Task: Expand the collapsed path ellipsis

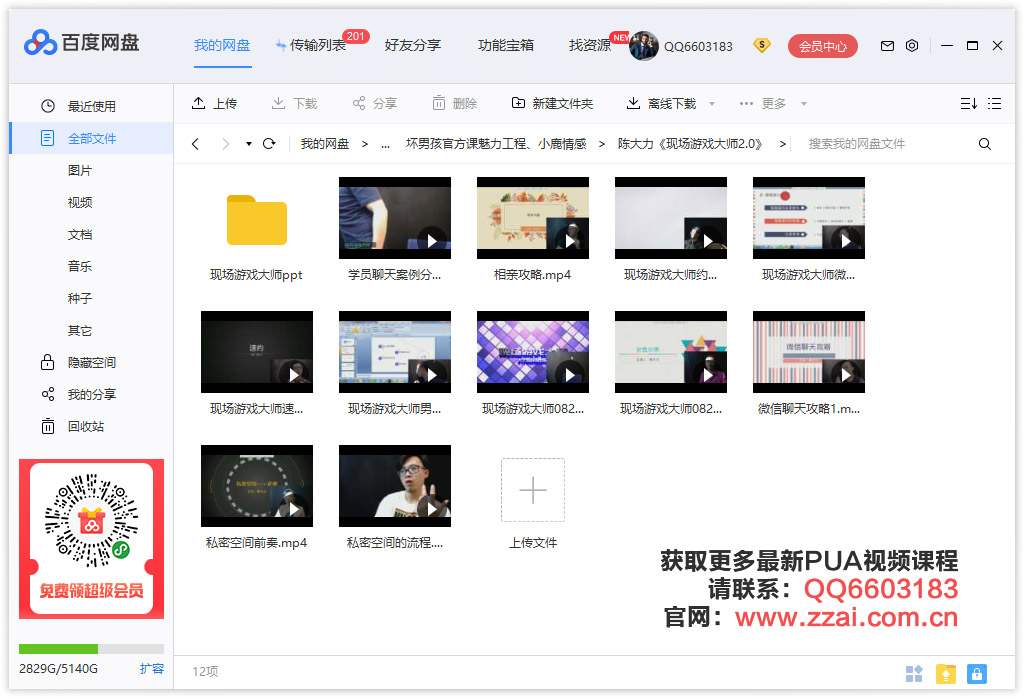Action: click(385, 144)
